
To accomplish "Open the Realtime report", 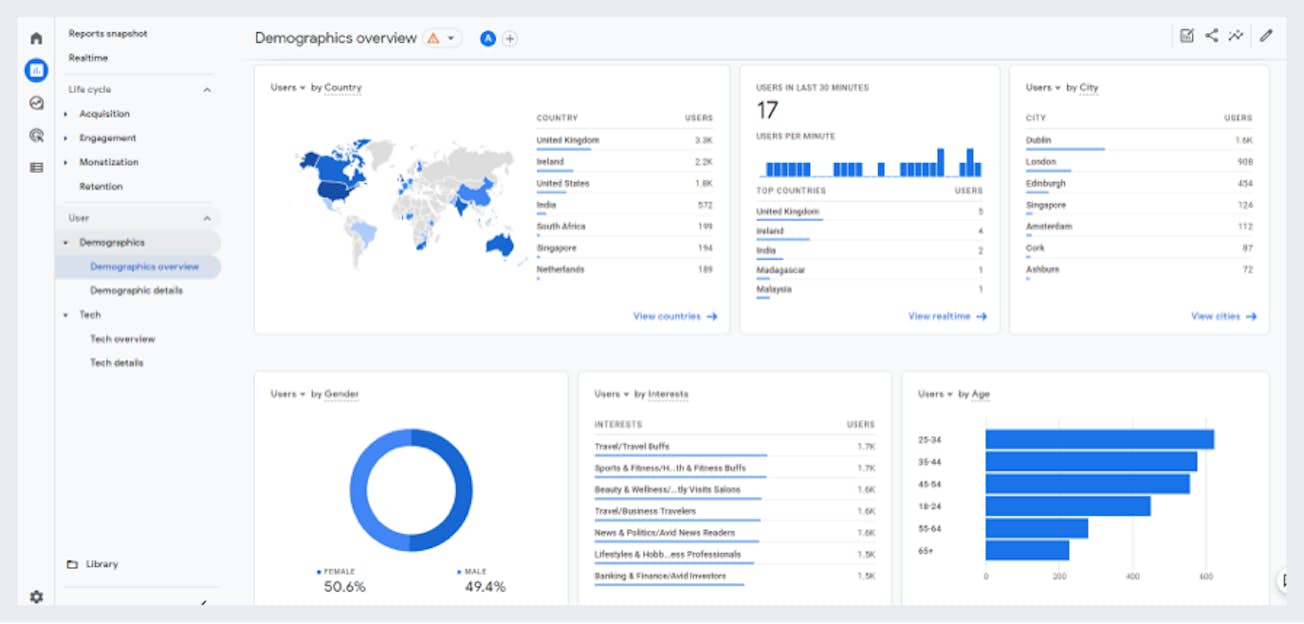I will click(91, 57).
